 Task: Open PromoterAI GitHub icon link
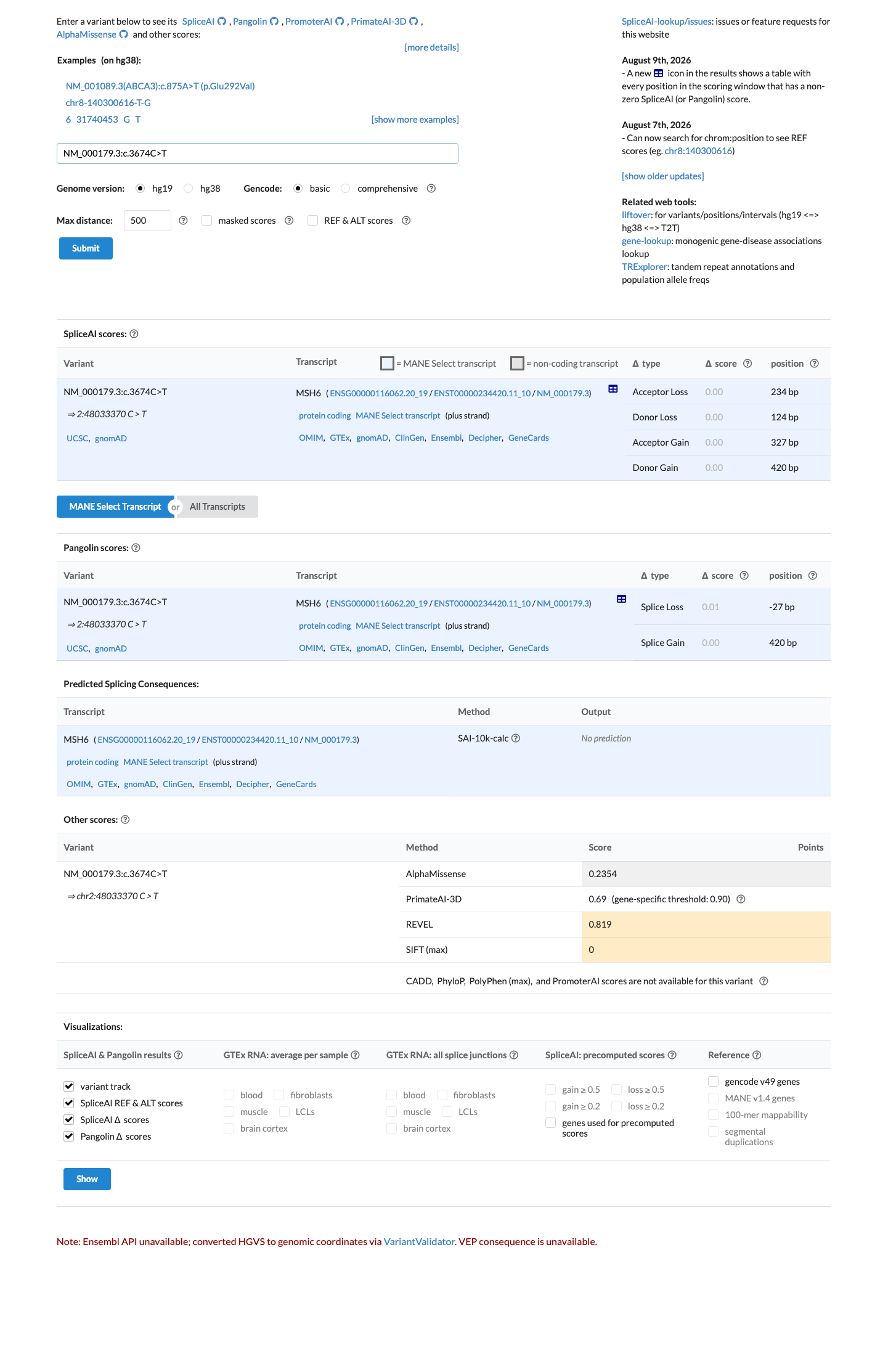tap(340, 22)
